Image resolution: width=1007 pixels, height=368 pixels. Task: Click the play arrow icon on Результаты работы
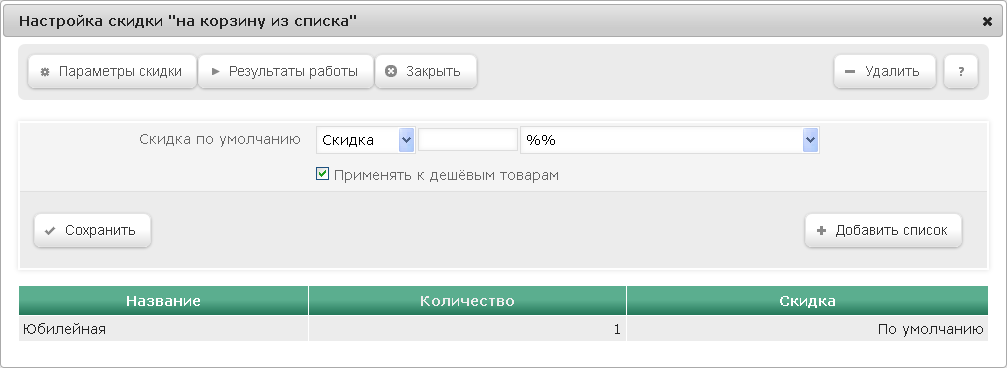click(216, 71)
